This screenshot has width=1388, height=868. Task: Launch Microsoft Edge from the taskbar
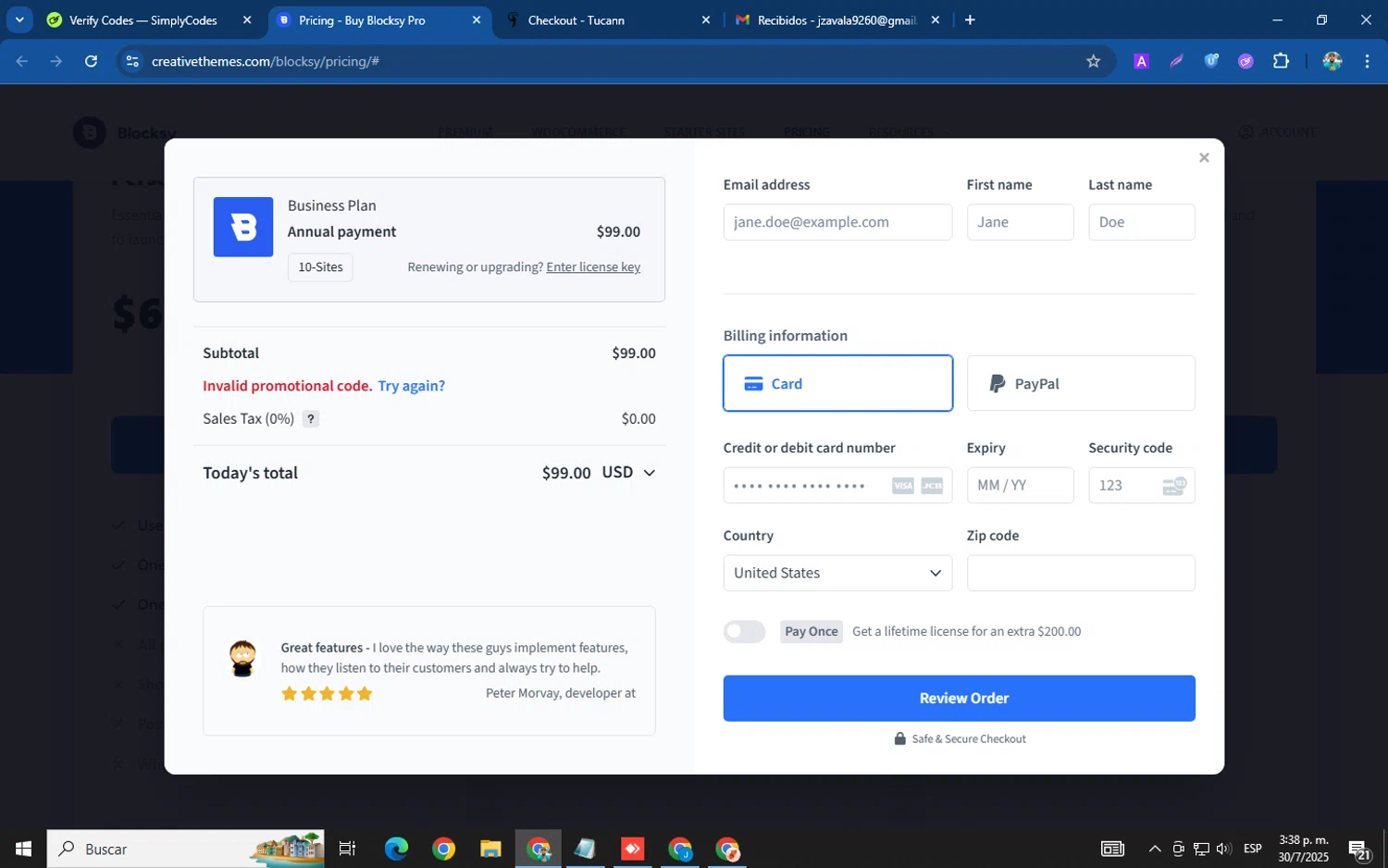pos(396,849)
